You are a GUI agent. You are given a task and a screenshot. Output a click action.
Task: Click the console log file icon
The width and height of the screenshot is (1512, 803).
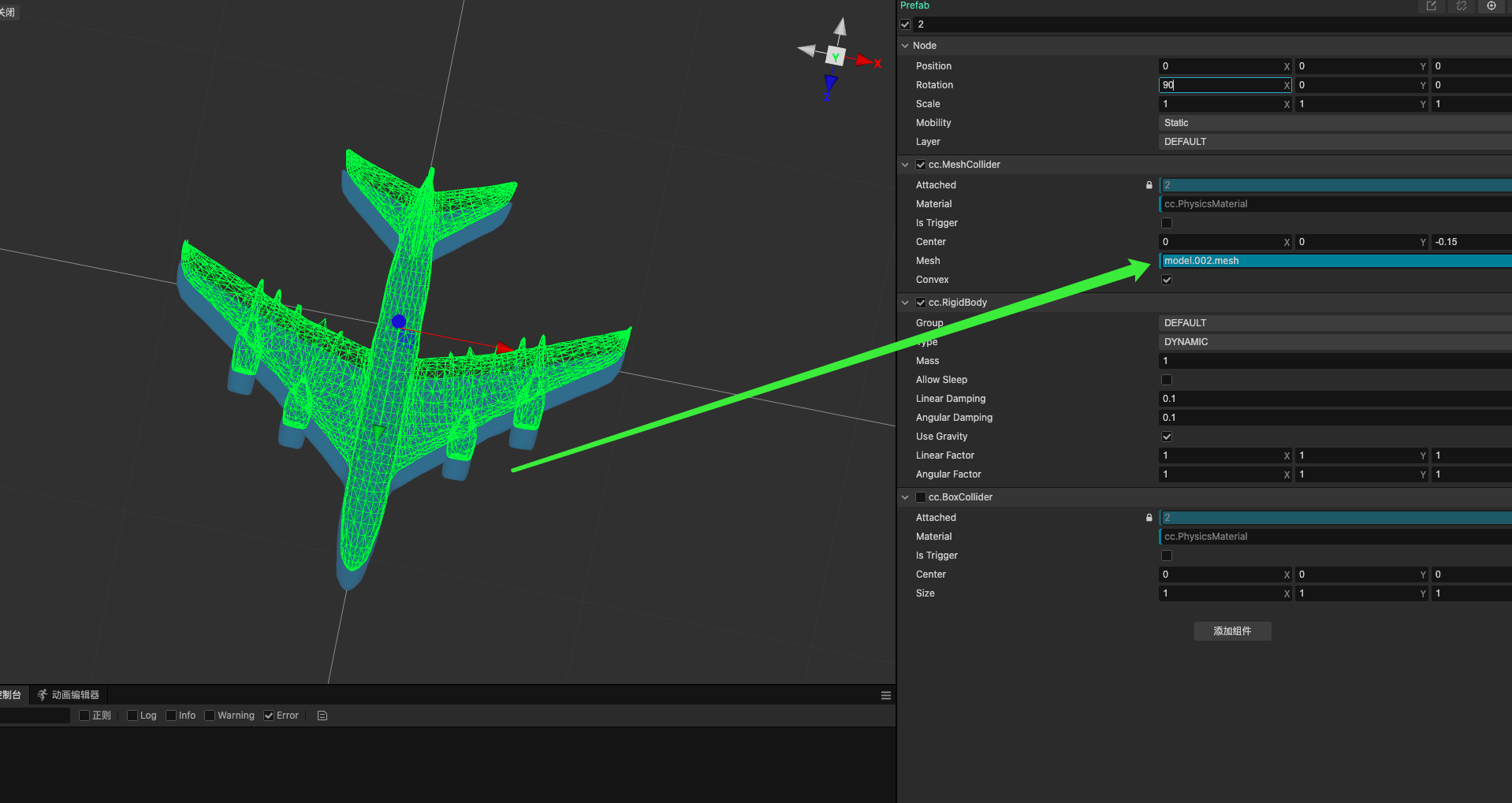322,716
